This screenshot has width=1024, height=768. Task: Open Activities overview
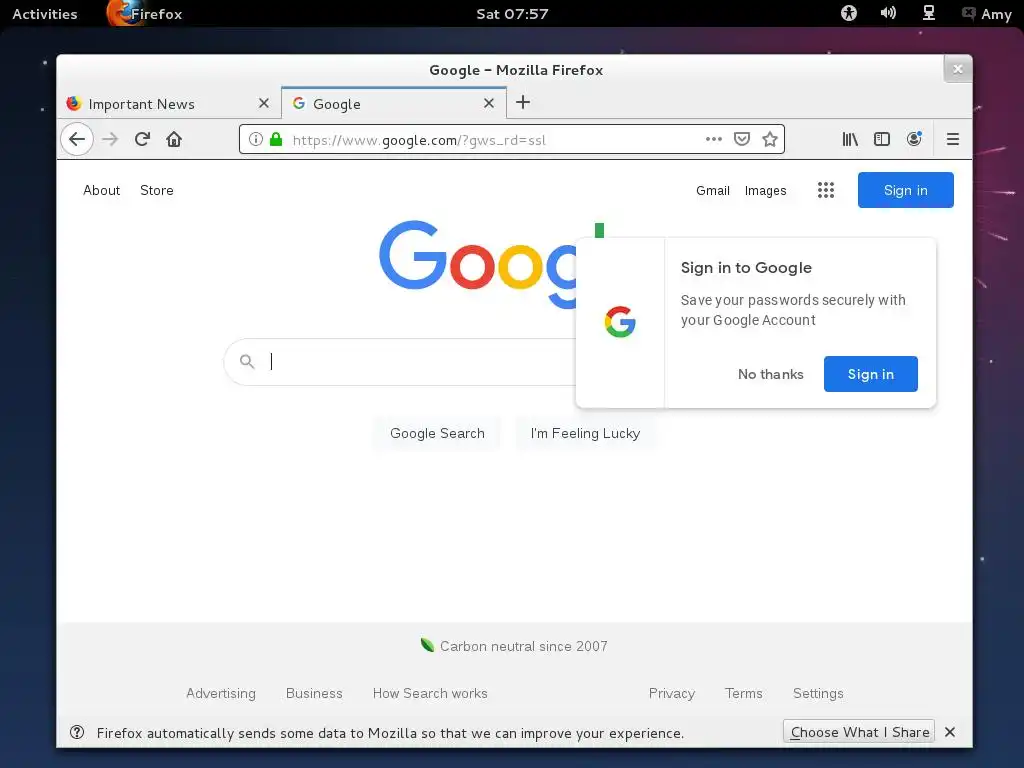[44, 14]
